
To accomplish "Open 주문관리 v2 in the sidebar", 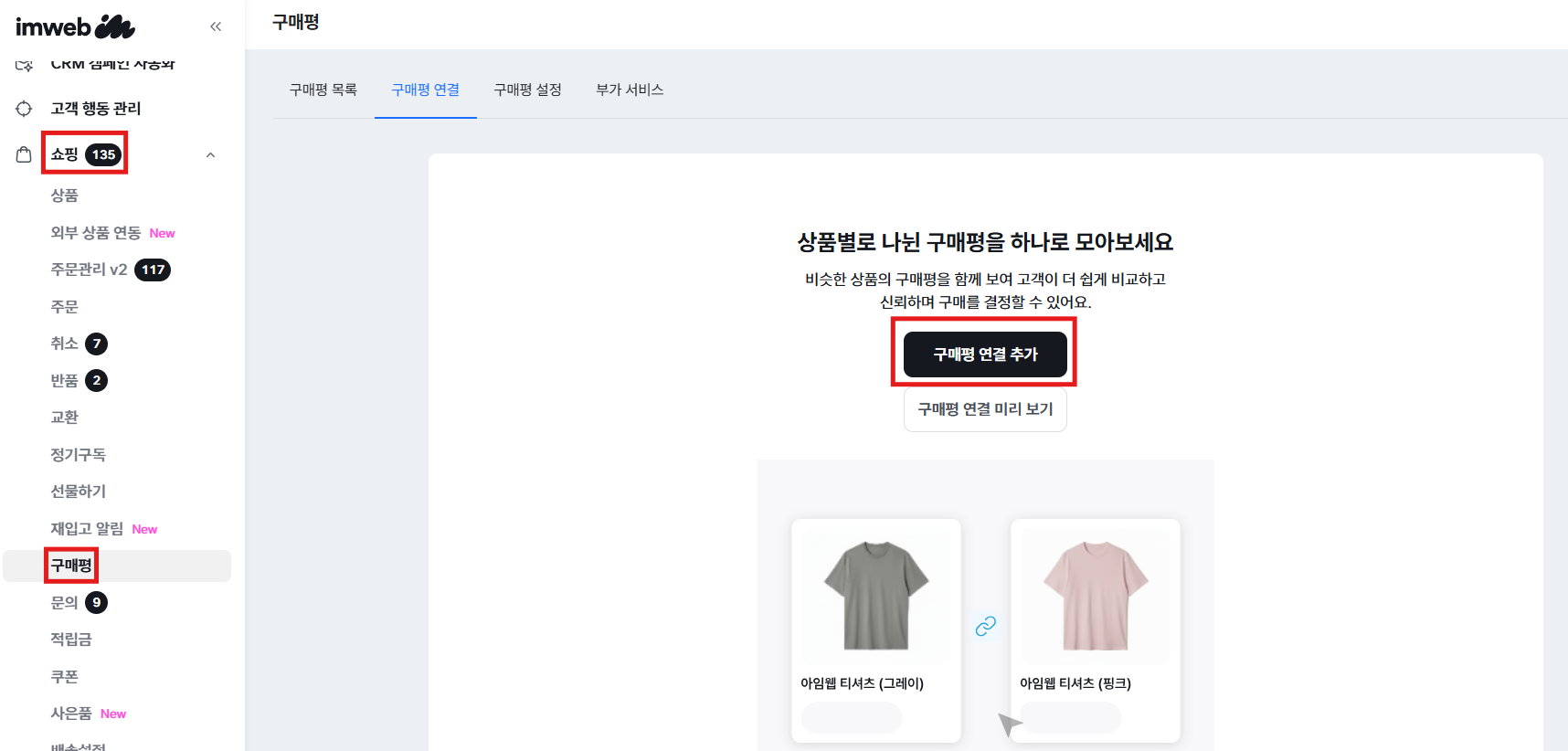I will pyautogui.click(x=89, y=270).
